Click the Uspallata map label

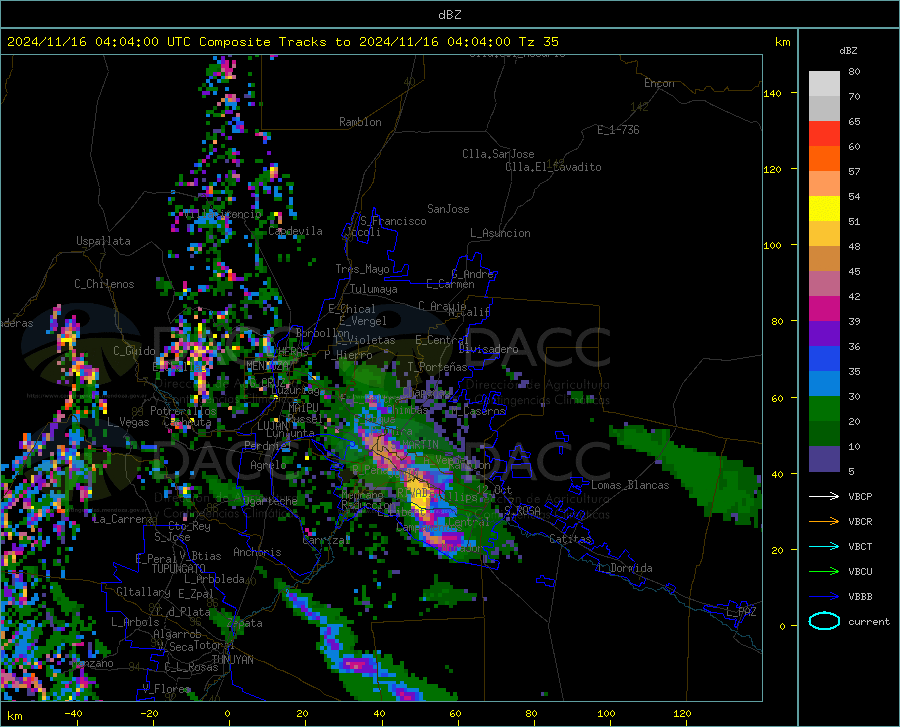[103, 241]
